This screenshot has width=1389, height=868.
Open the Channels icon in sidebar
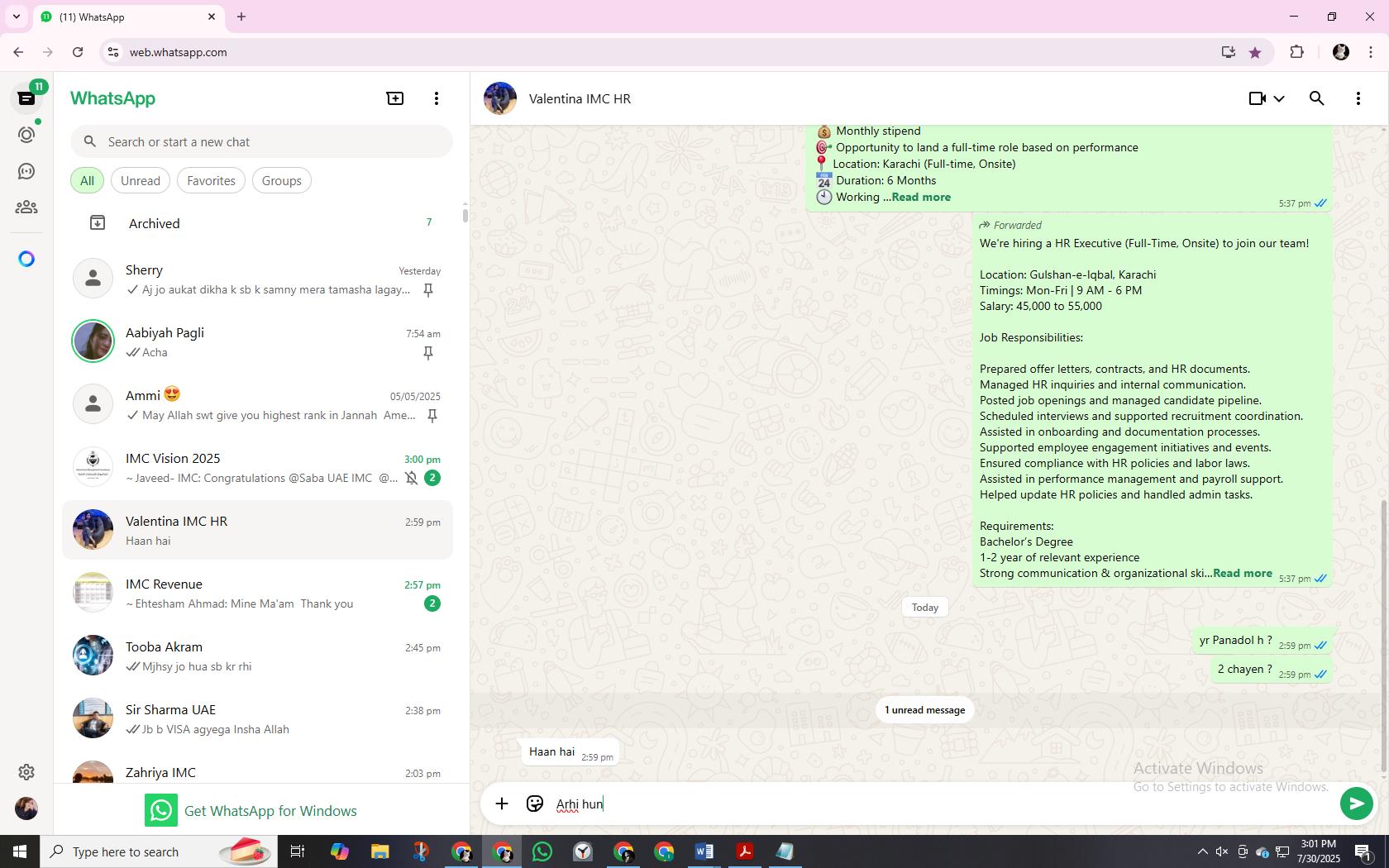coord(26,171)
